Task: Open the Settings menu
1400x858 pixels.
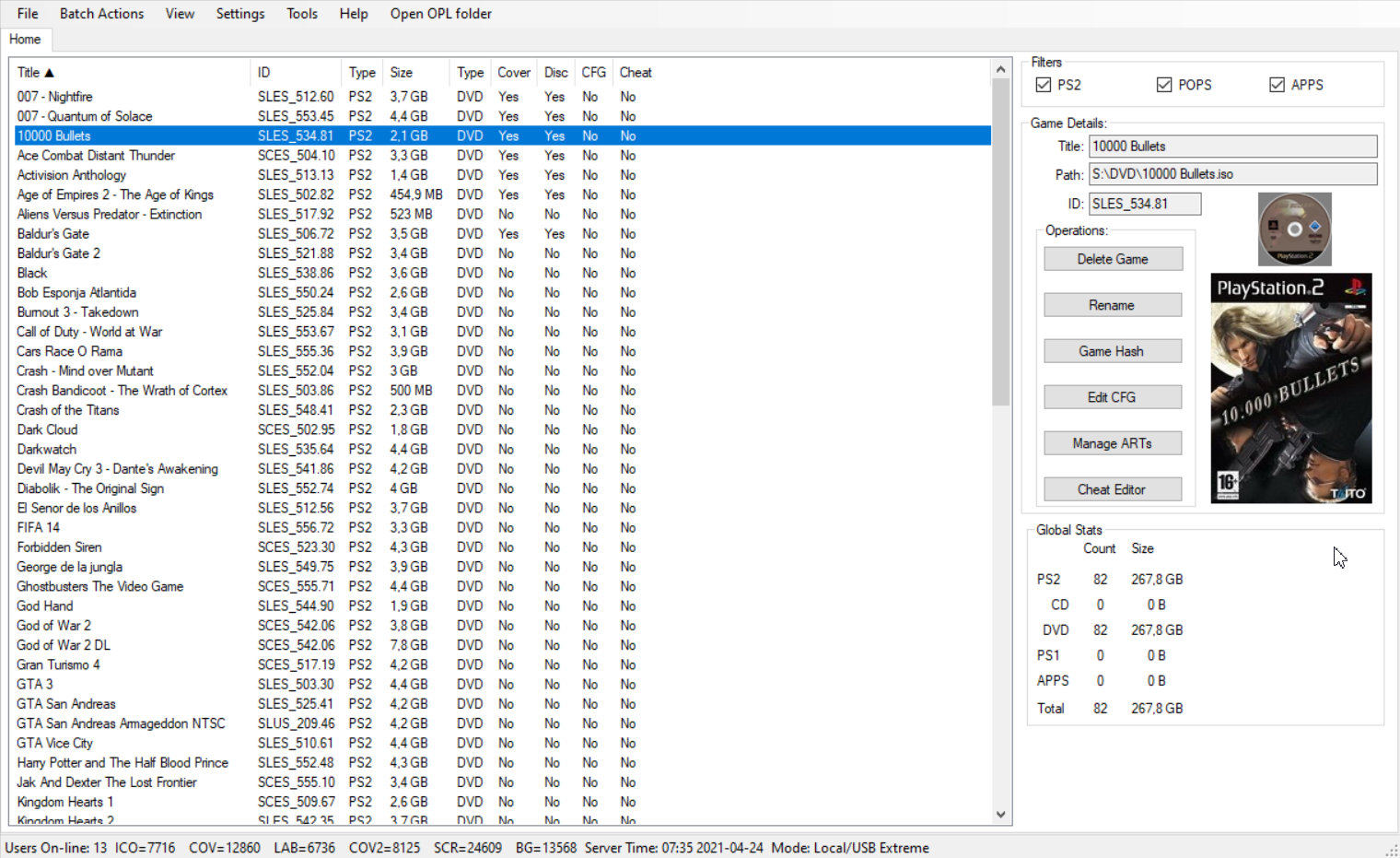Action: point(240,14)
